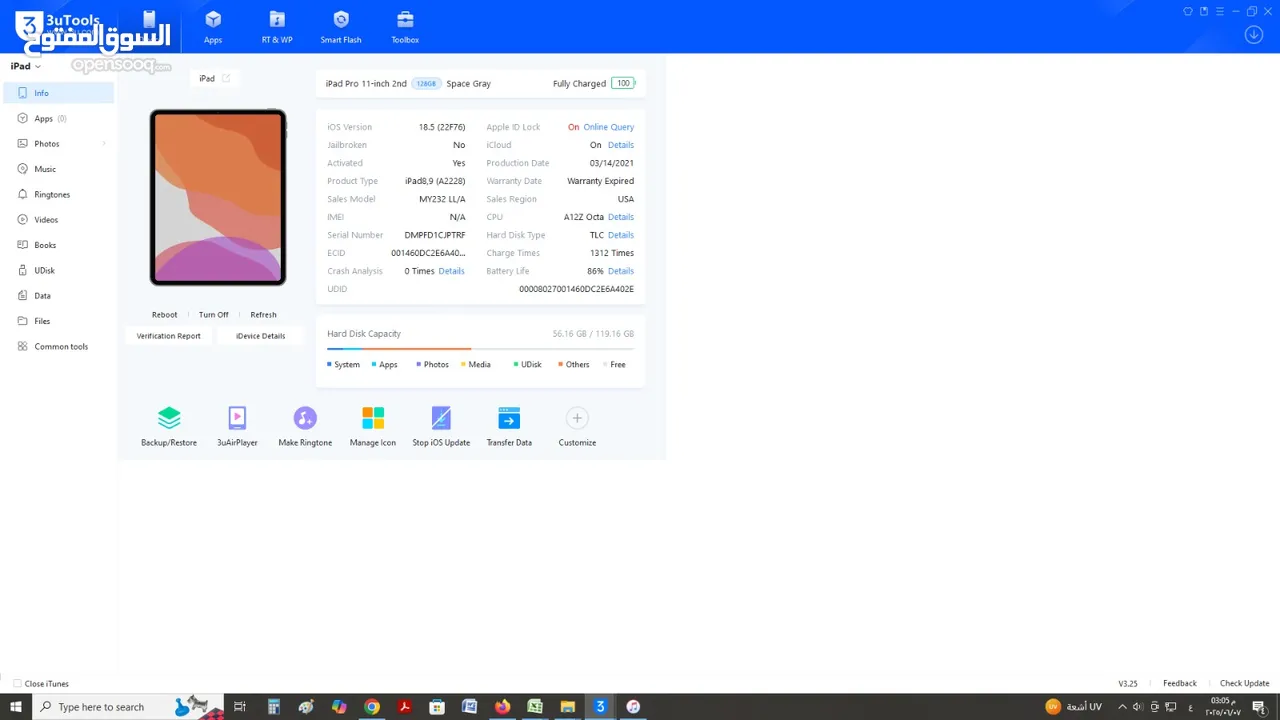This screenshot has width=1280, height=720.
Task: Open the Crash Analysis Details link
Action: (451, 271)
